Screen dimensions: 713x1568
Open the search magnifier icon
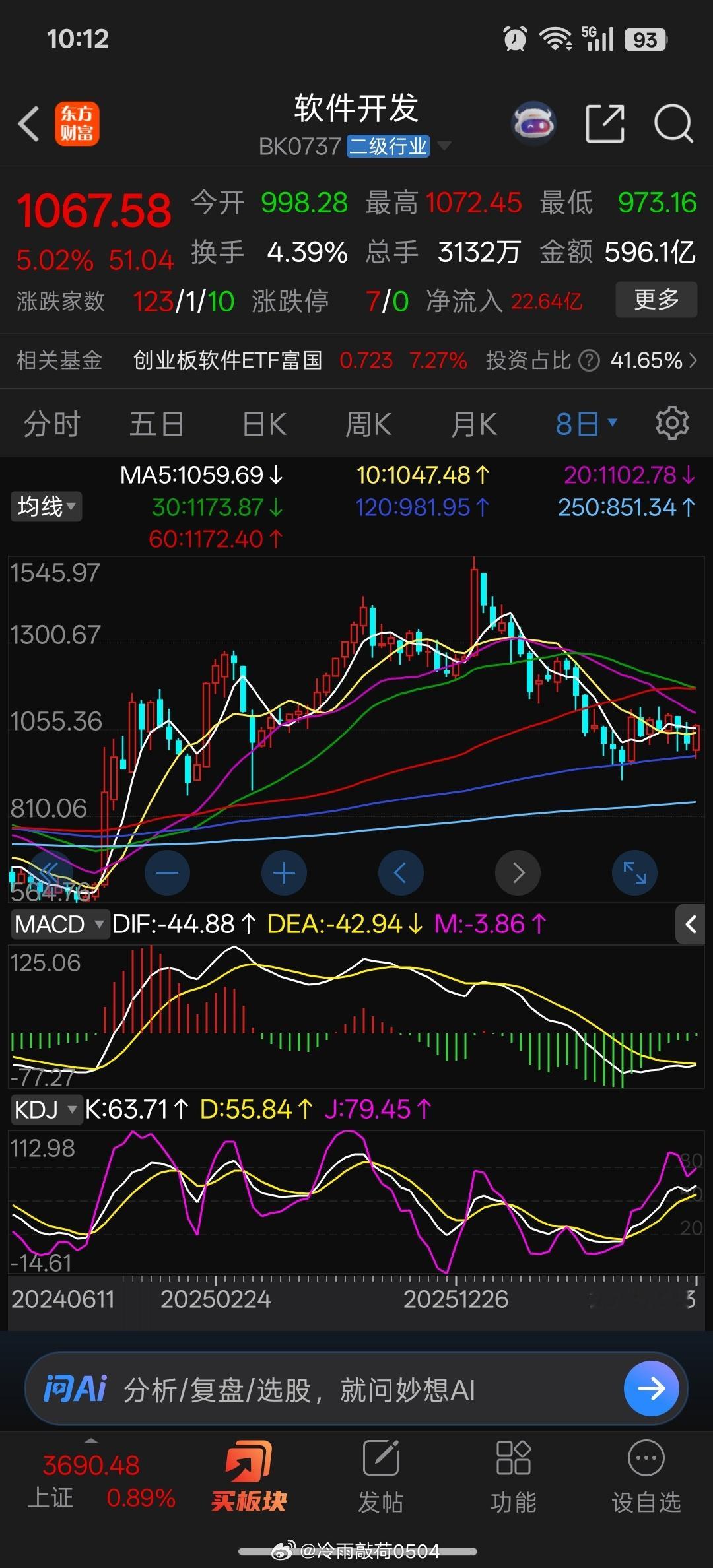[x=673, y=123]
